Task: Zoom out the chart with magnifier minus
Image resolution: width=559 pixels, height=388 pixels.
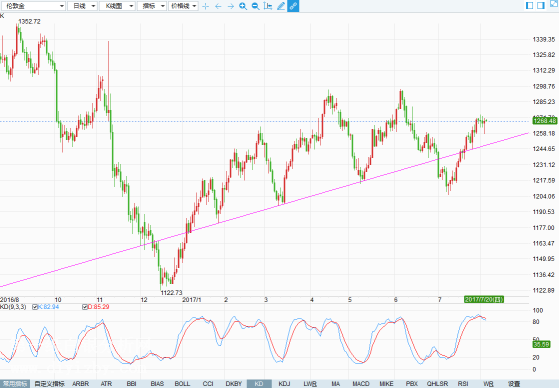Action: coord(255,6)
